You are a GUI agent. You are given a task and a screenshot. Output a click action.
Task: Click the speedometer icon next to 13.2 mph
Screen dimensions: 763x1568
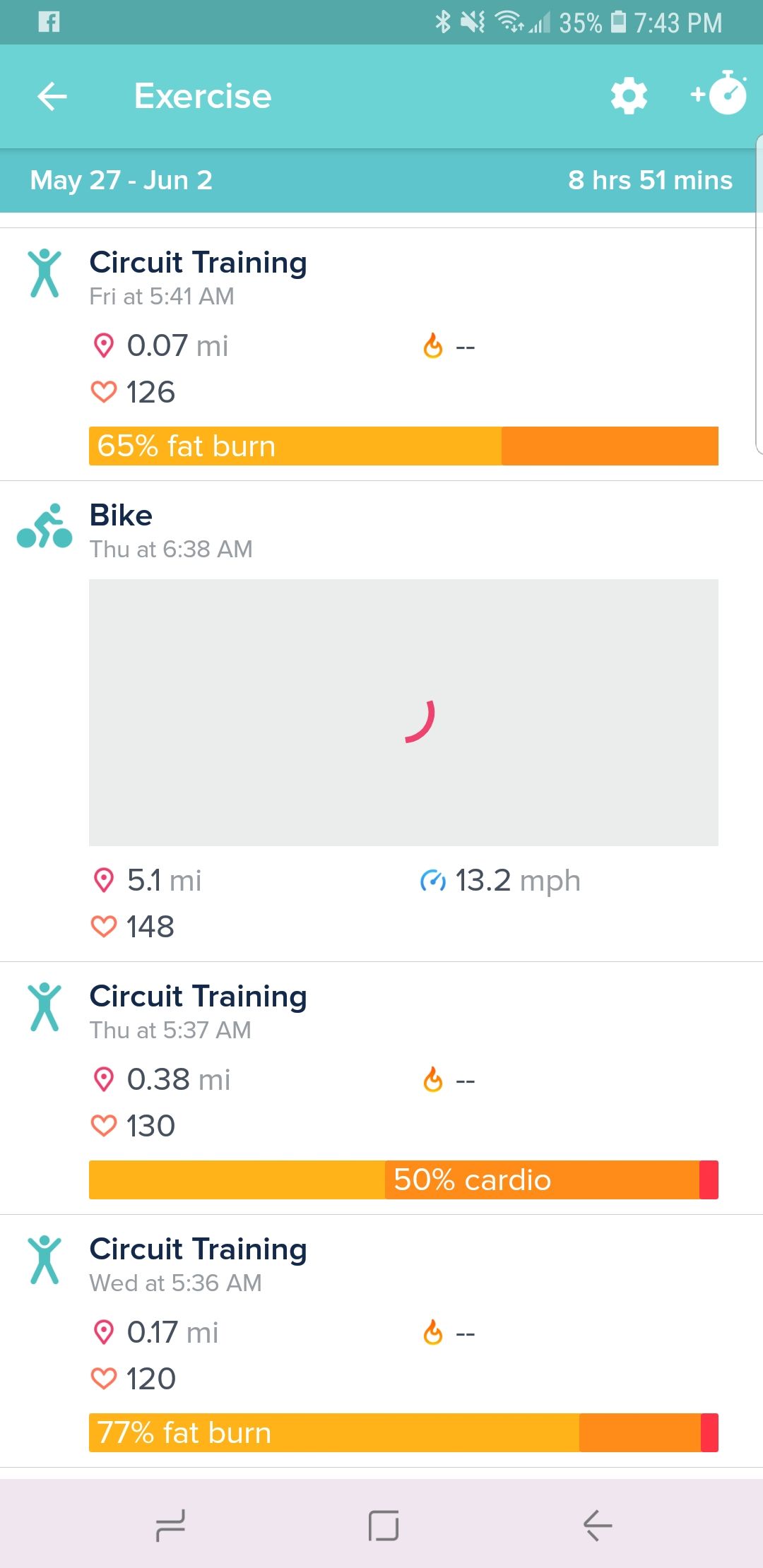click(x=432, y=881)
